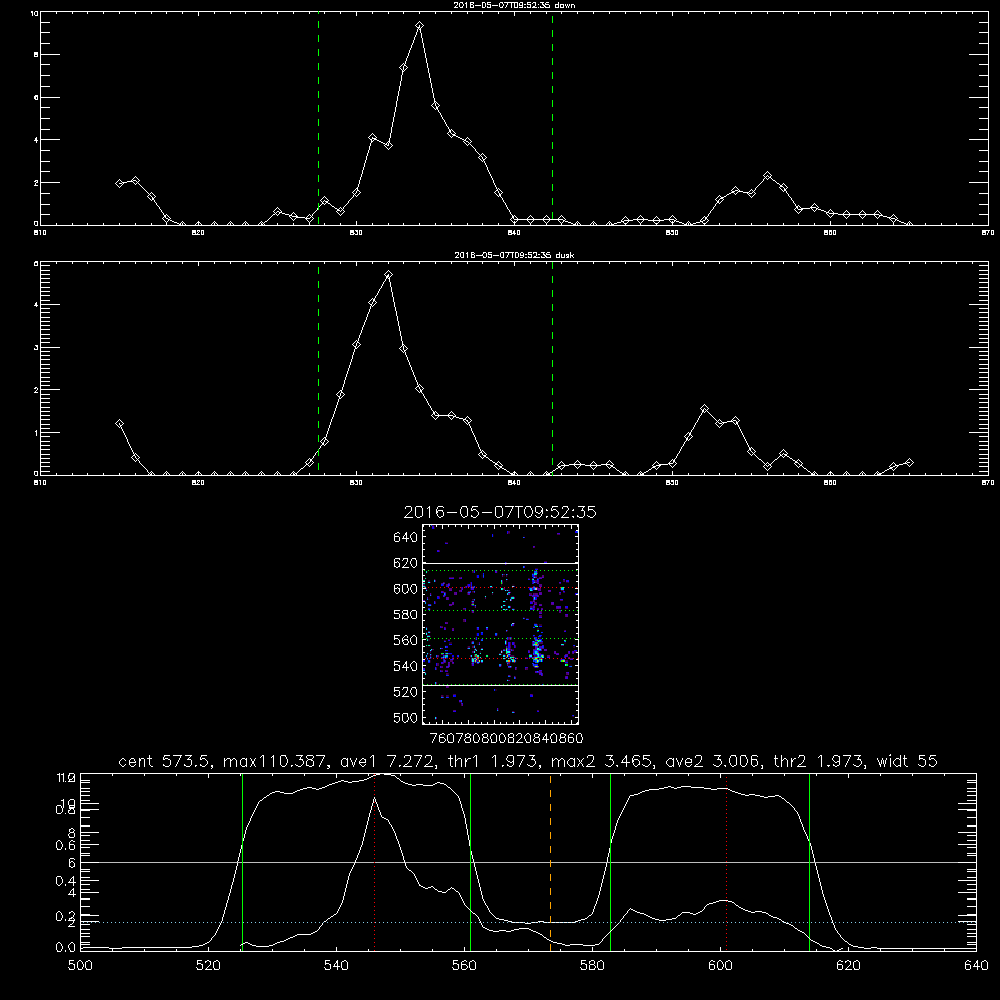Click the 540 label on image y-axis
The image size is (1000, 1000).
(x=406, y=666)
